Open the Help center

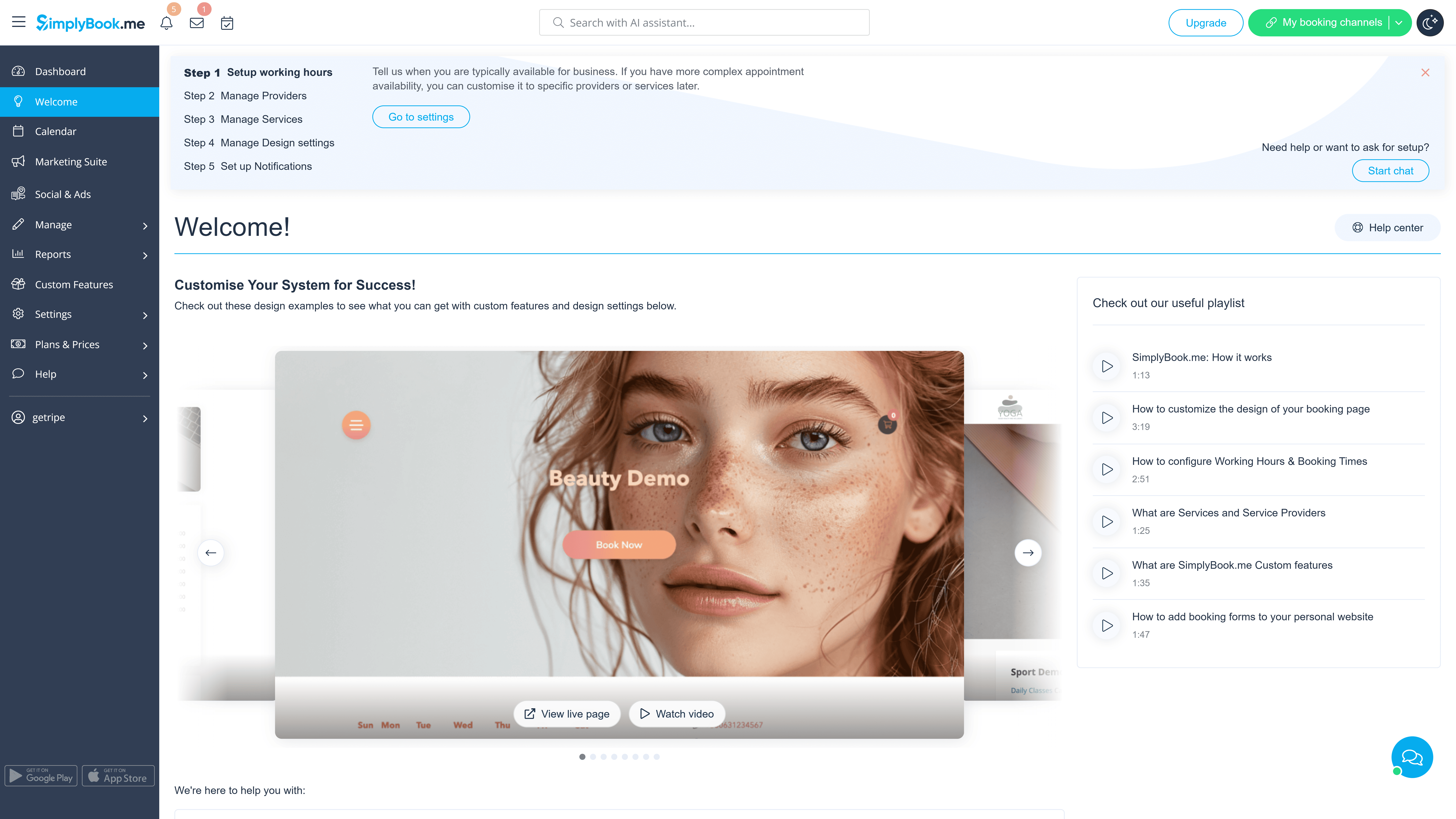coord(1388,228)
